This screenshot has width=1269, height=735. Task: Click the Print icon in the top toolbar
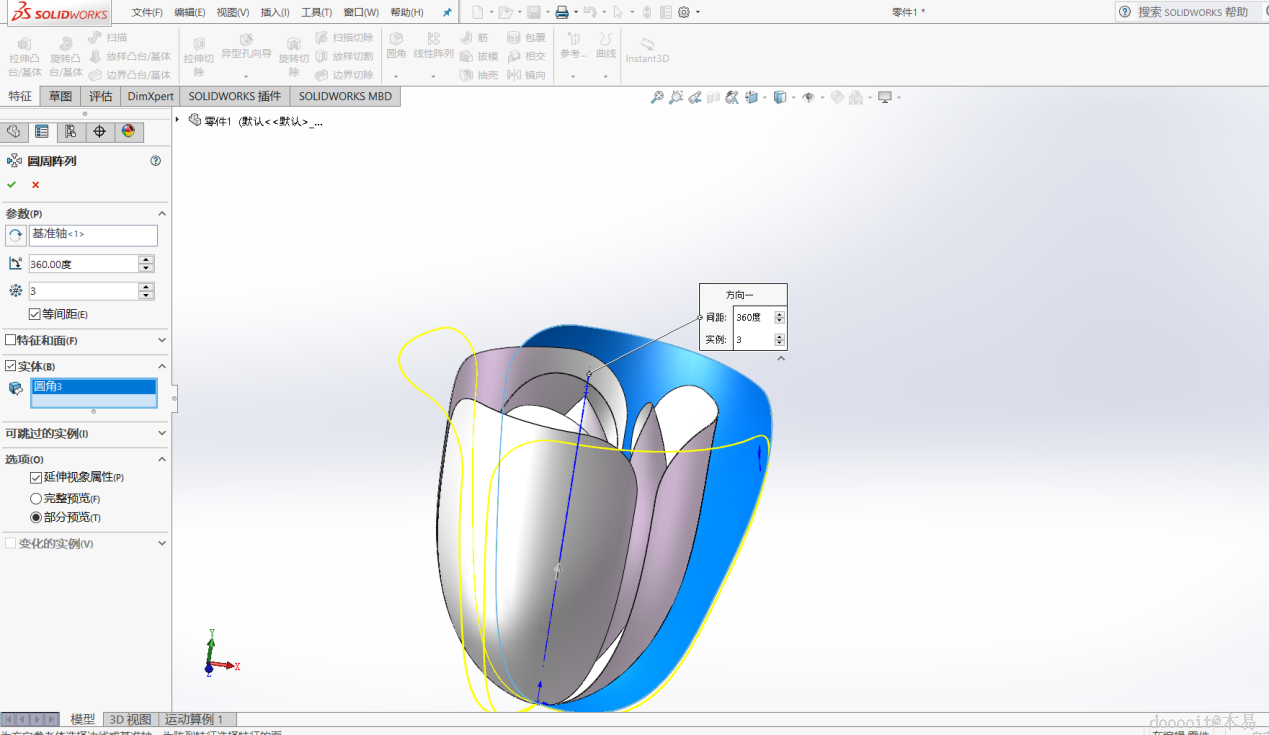[562, 12]
